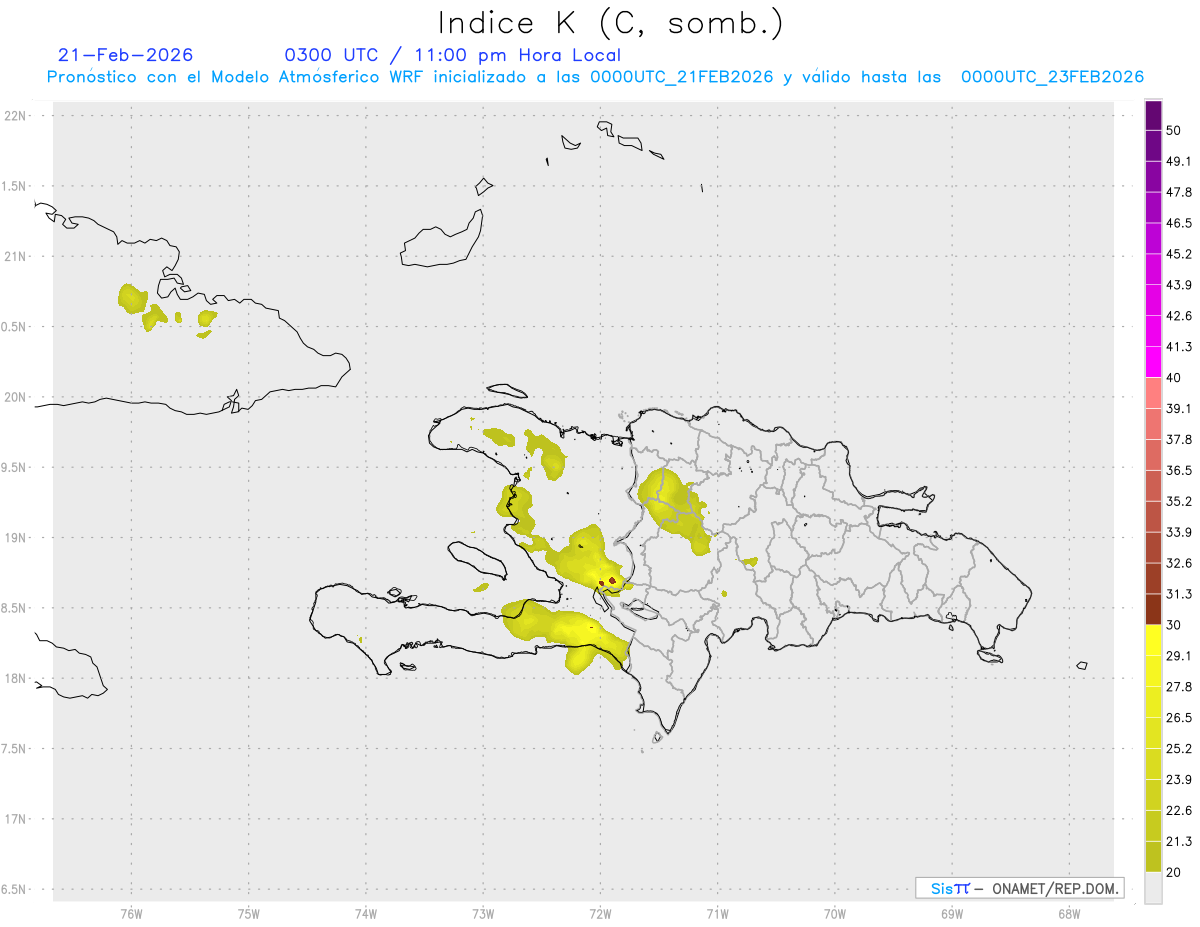Pick the magenta legend band between 40 and 41.3
The image size is (1200, 927).
[x=1153, y=361]
